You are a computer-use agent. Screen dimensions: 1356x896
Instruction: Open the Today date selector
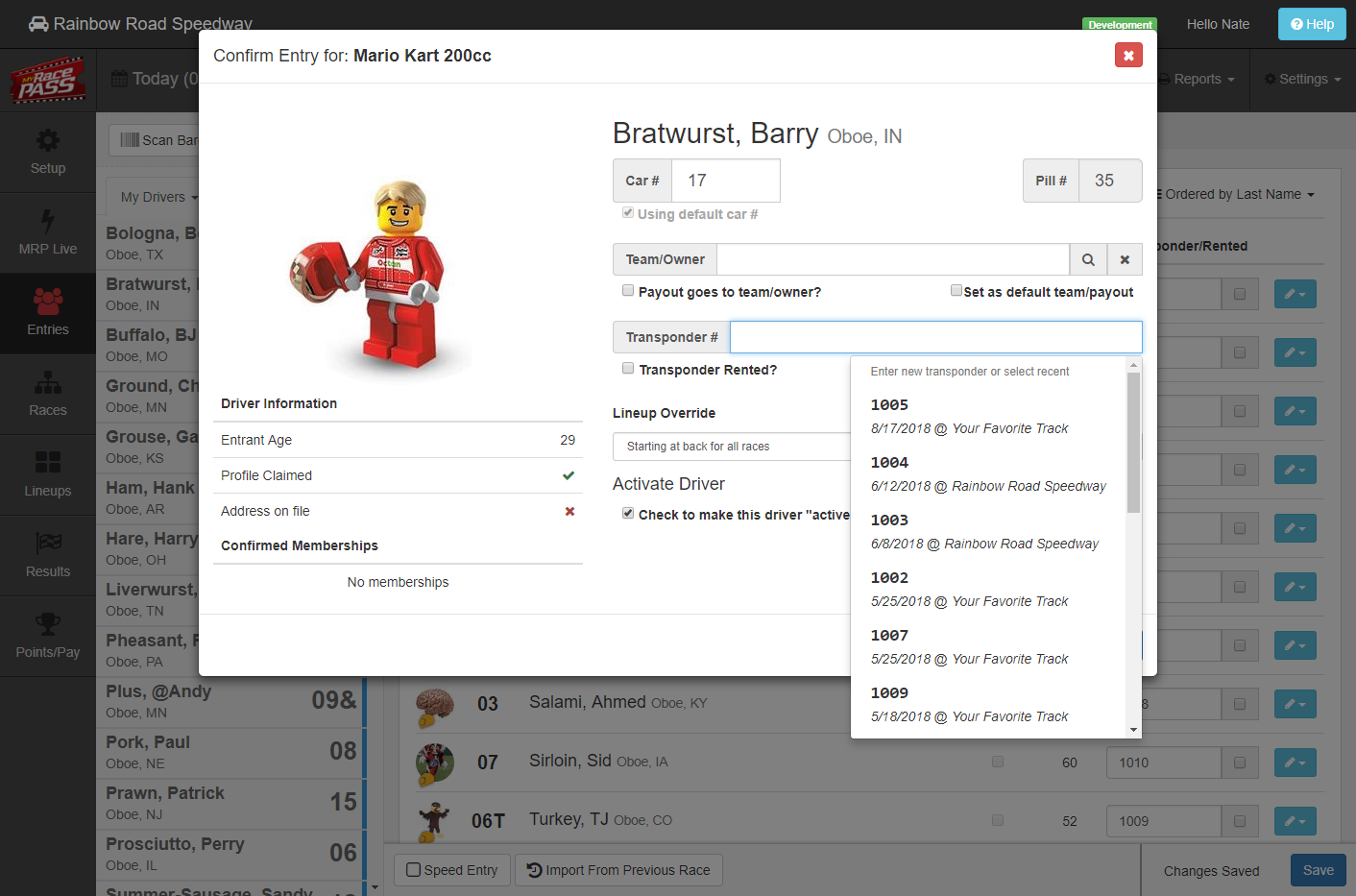click(x=154, y=79)
